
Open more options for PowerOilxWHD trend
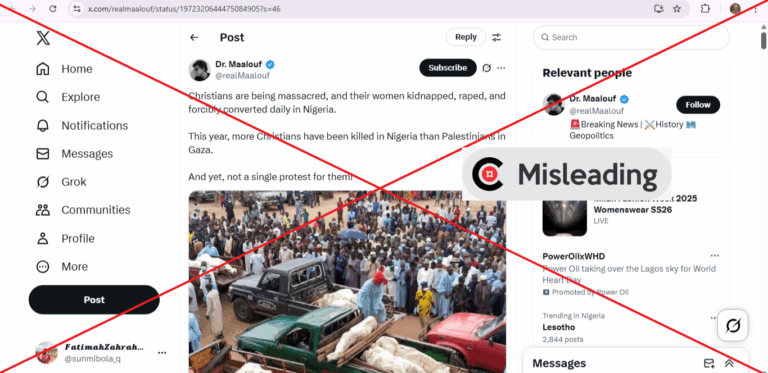[715, 256]
